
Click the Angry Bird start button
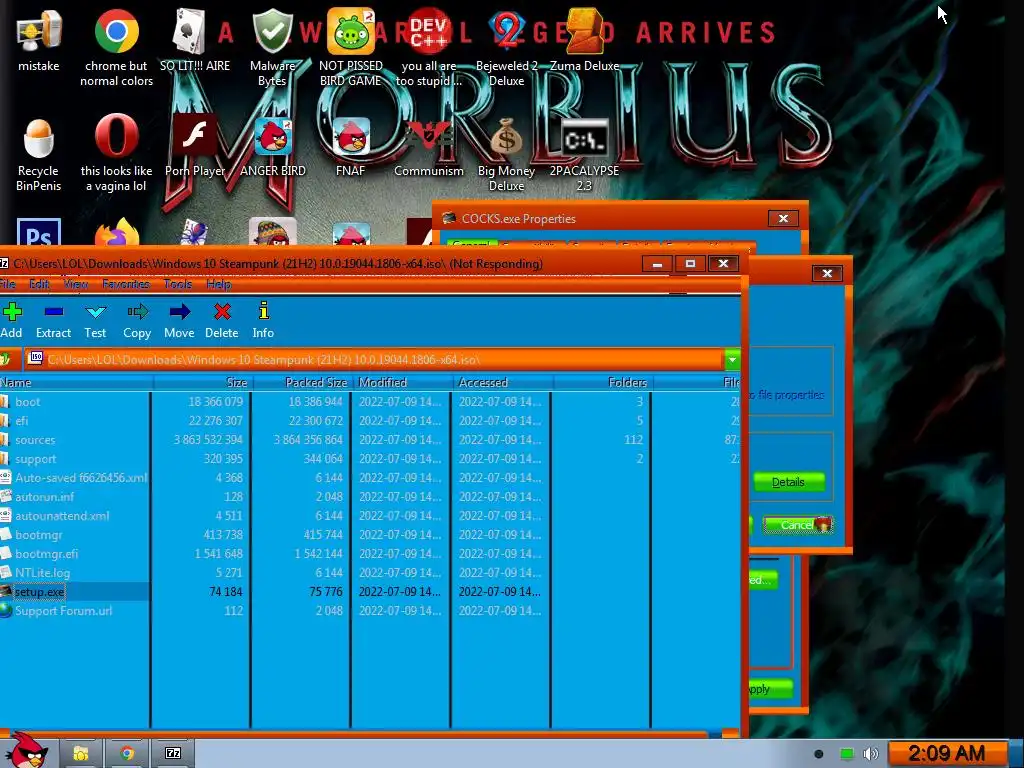pos(26,750)
